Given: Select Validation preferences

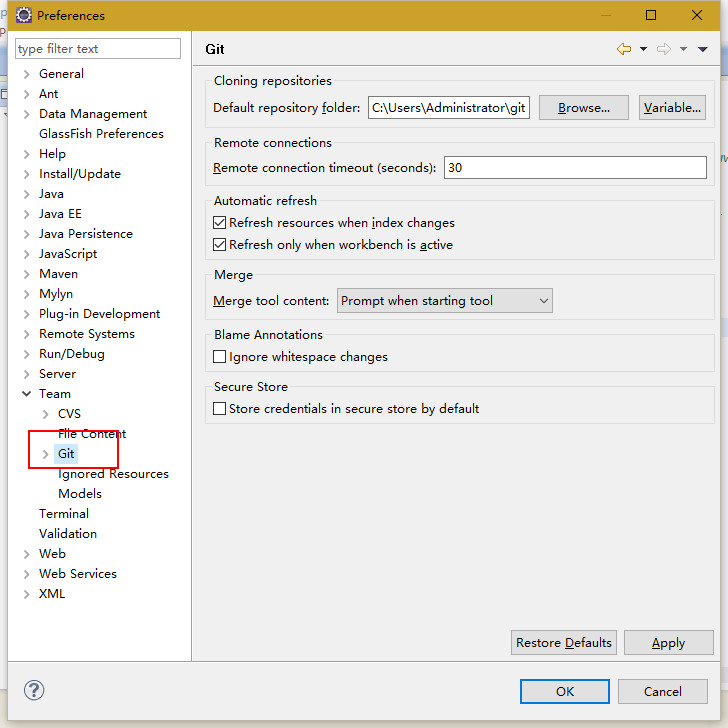Looking at the screenshot, I should click(x=68, y=533).
